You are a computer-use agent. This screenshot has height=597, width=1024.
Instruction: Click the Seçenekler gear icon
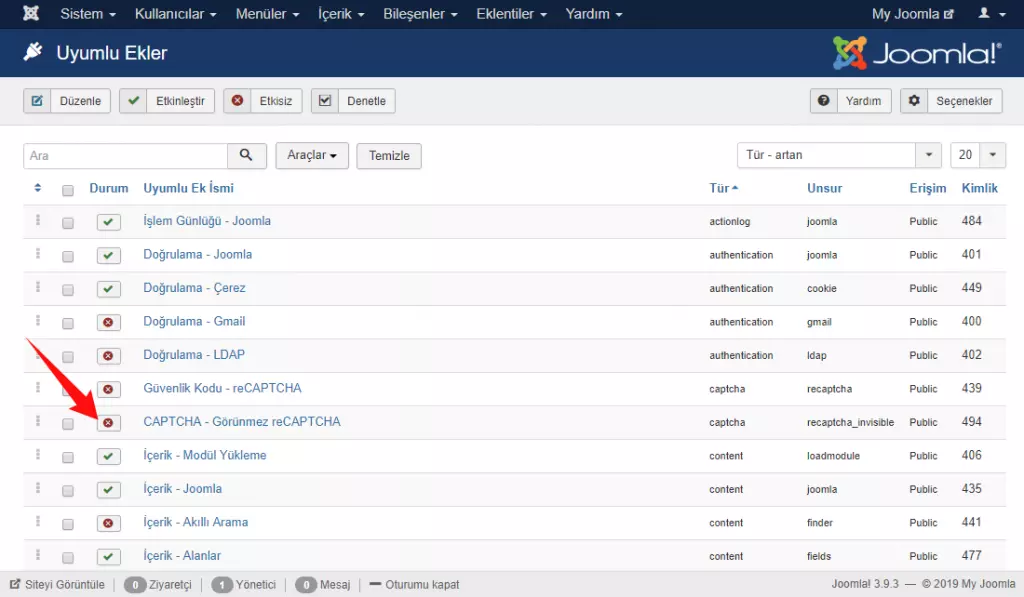(914, 101)
